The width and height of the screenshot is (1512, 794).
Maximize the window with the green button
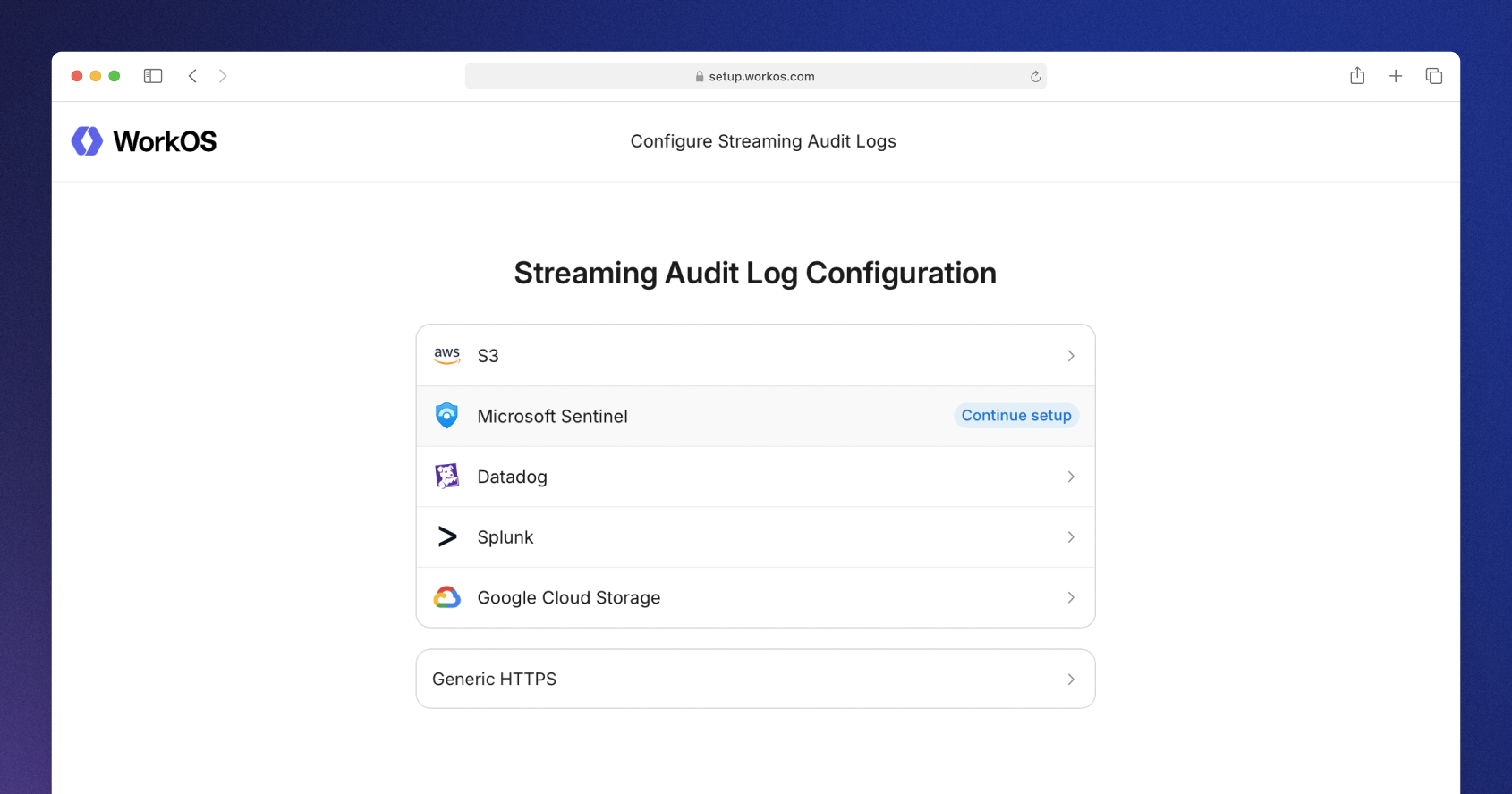[x=115, y=76]
